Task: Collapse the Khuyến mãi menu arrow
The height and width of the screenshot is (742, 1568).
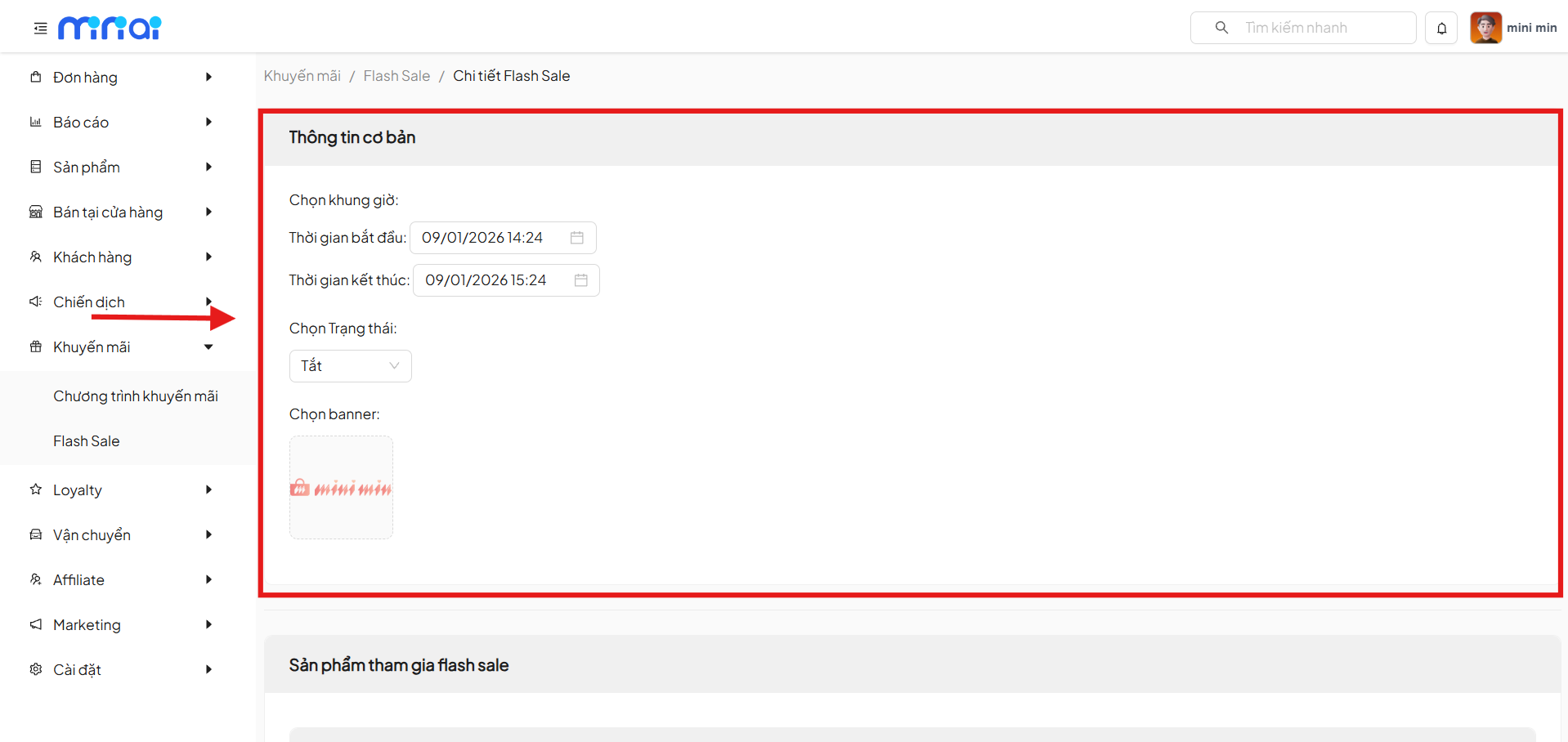Action: point(208,346)
